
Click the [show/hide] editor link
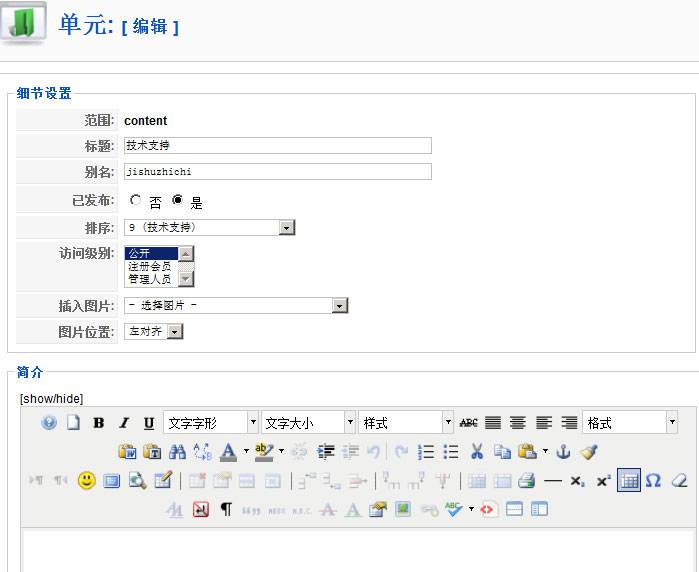[x=51, y=399]
